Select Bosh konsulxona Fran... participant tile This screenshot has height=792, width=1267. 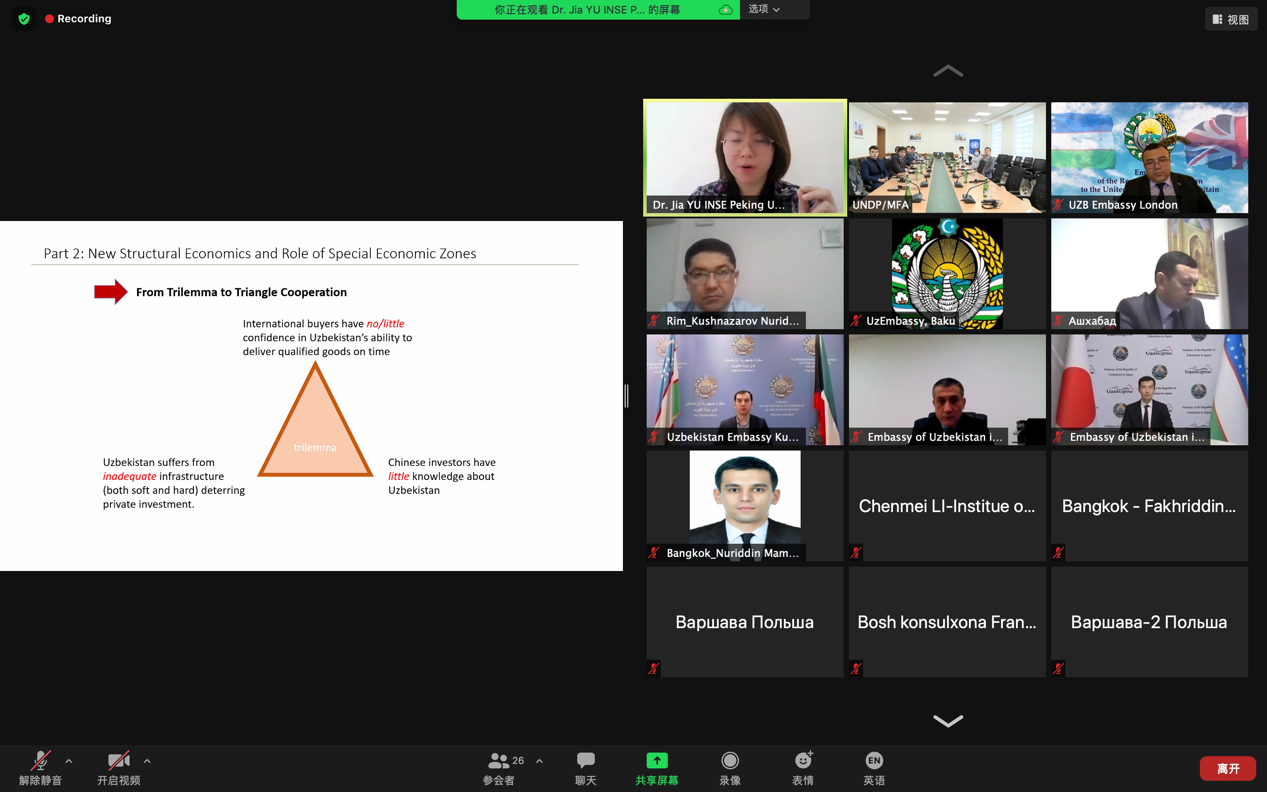point(947,622)
